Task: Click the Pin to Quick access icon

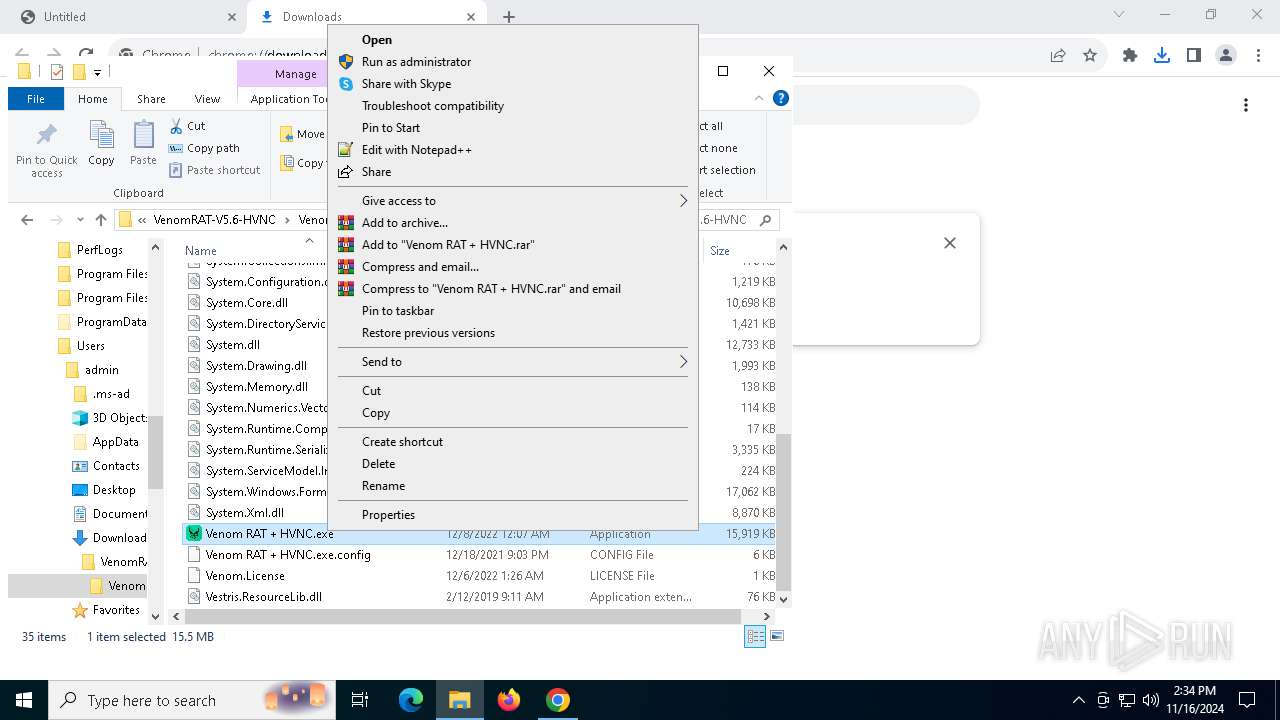Action: click(46, 150)
